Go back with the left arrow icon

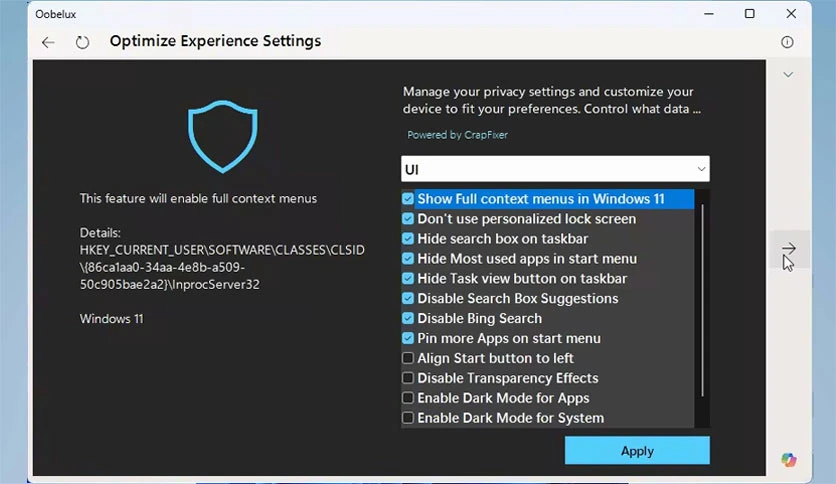pyautogui.click(x=48, y=42)
